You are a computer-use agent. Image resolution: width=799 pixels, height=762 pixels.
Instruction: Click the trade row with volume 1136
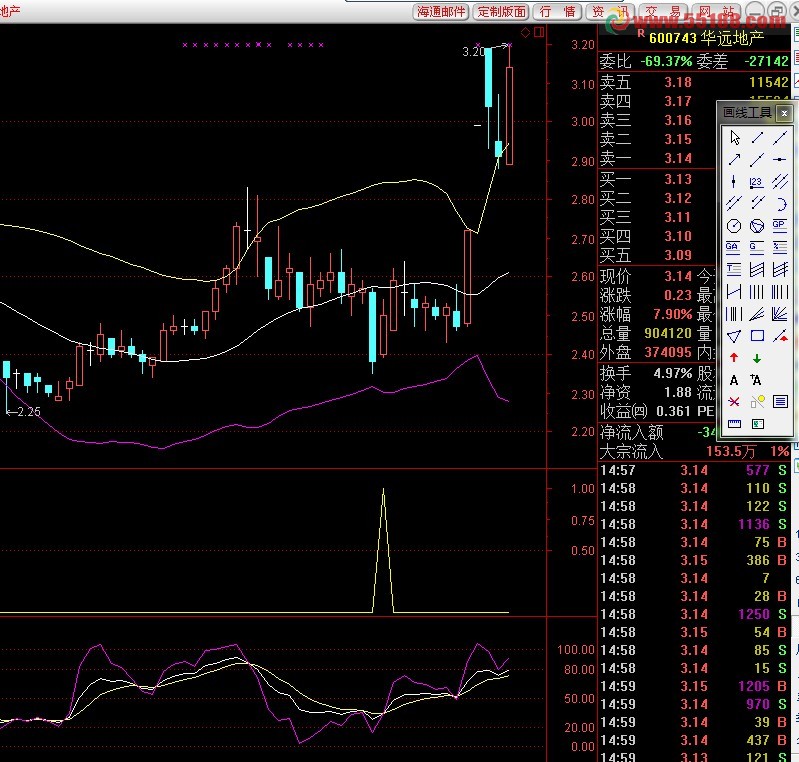(694, 524)
